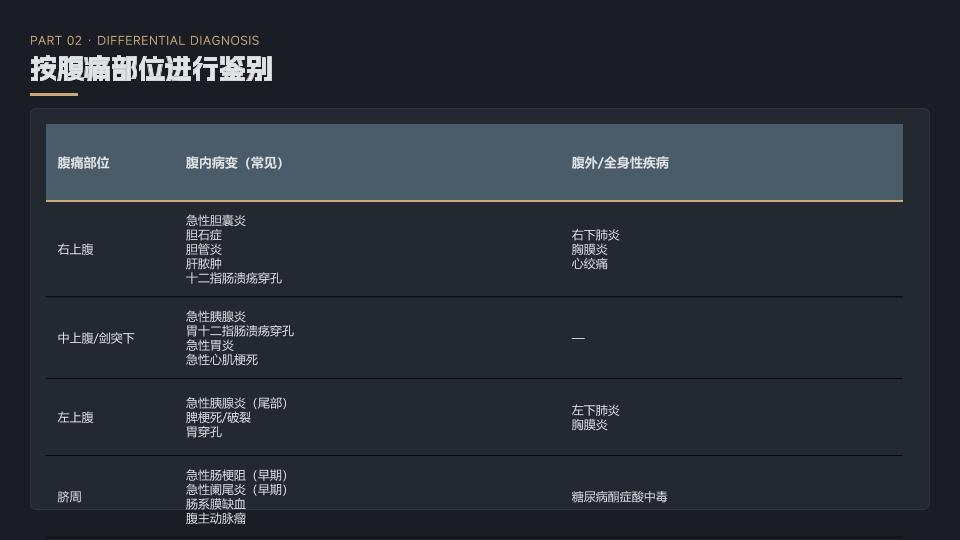960x540 pixels.
Task: Click the 脾梗死/破裂 entry
Action: 218,418
